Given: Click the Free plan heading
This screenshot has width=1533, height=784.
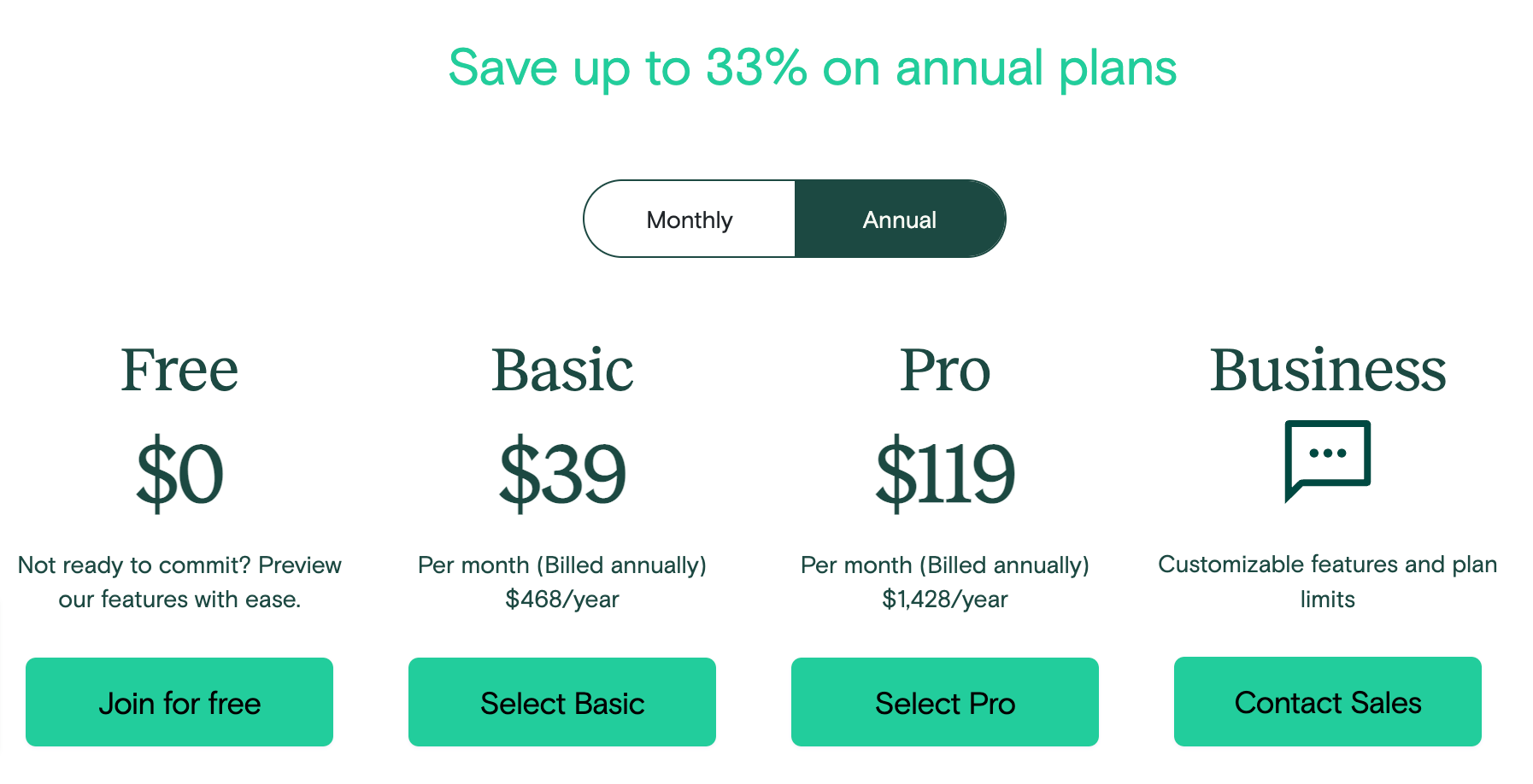Looking at the screenshot, I should 179,370.
